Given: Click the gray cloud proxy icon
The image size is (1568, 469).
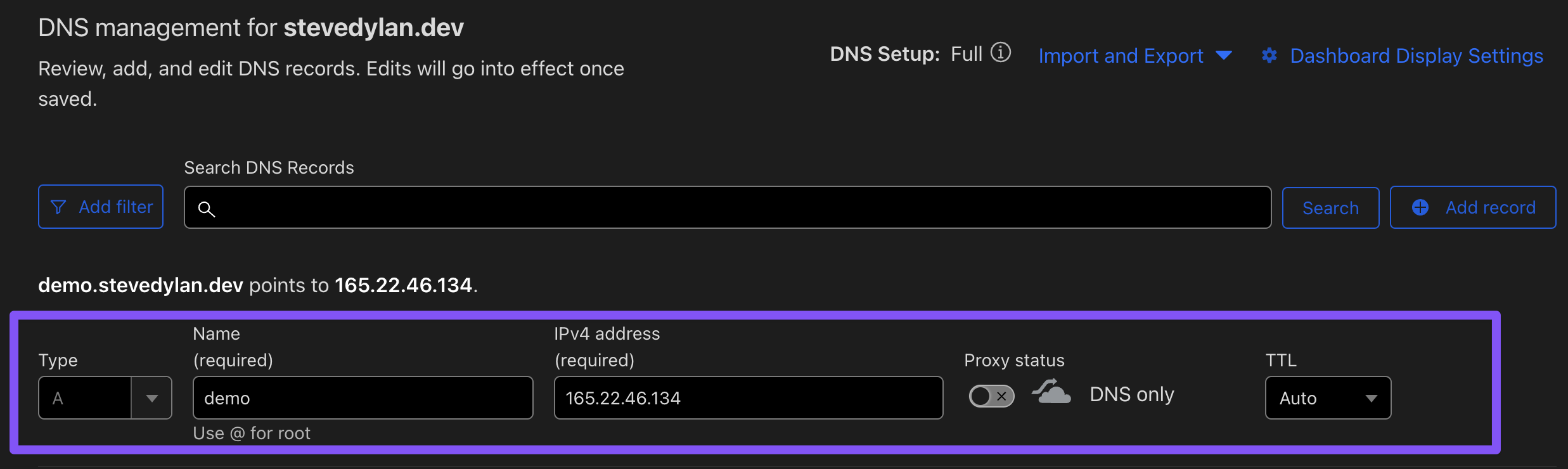Looking at the screenshot, I should 1051,393.
